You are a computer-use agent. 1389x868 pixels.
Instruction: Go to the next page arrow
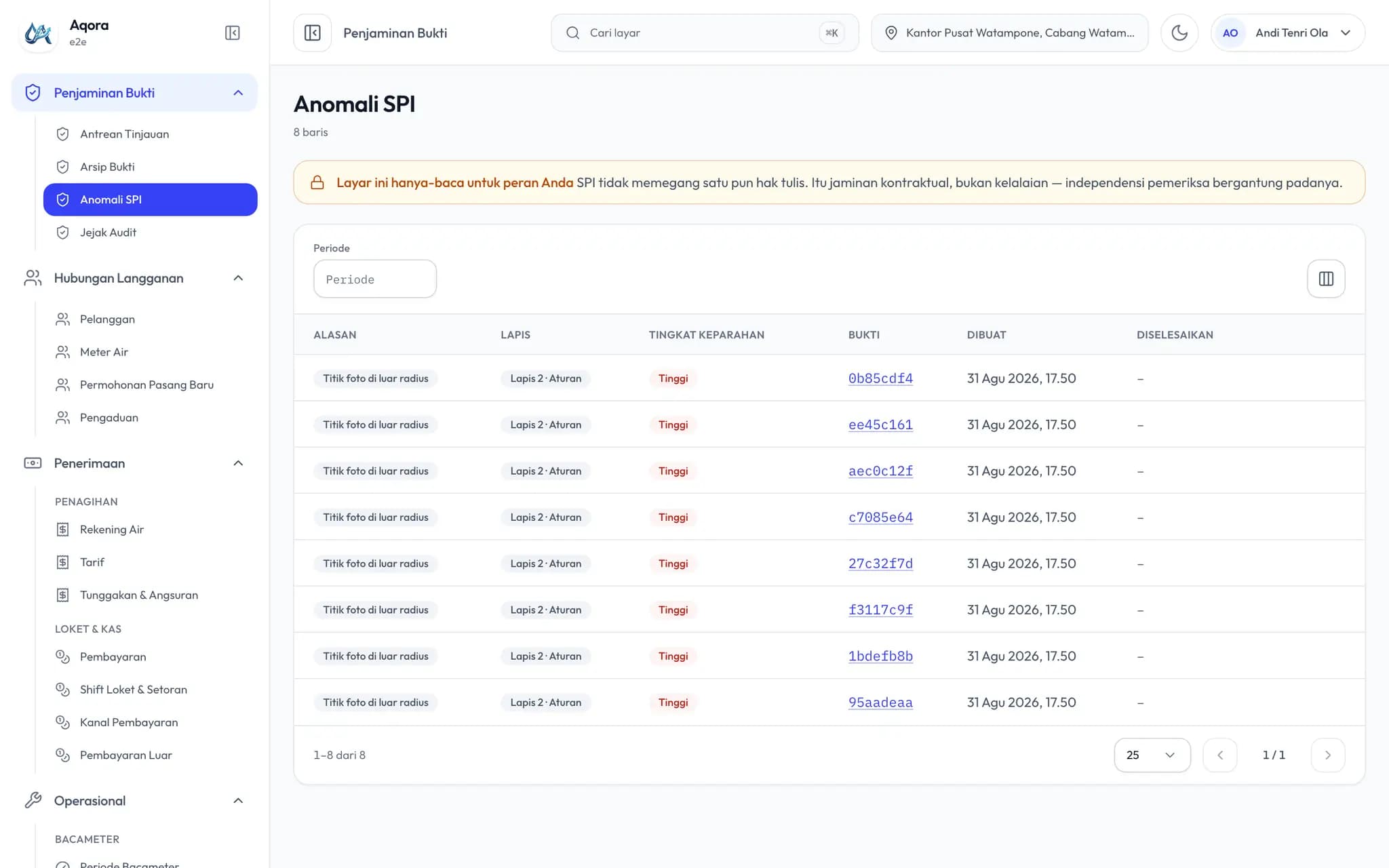pyautogui.click(x=1327, y=755)
